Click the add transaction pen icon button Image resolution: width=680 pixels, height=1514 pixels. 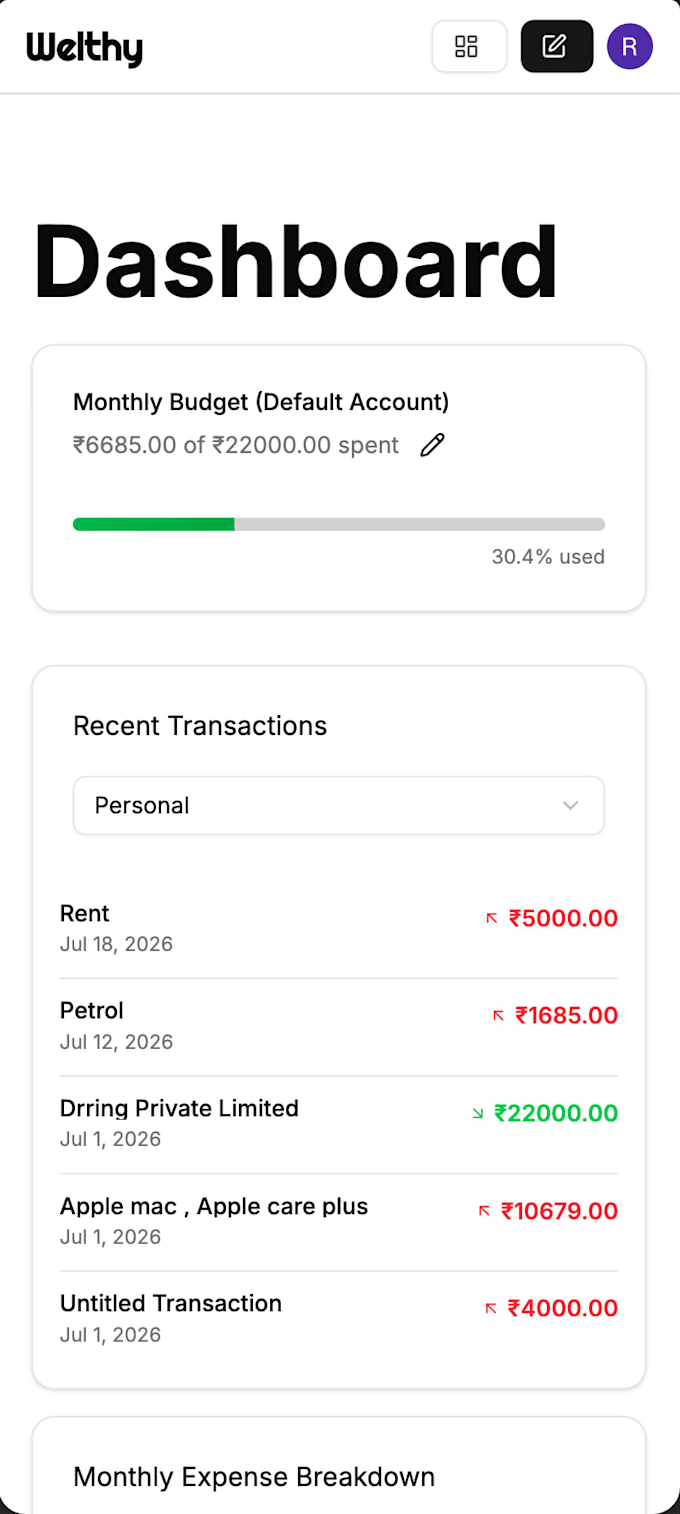pos(557,46)
